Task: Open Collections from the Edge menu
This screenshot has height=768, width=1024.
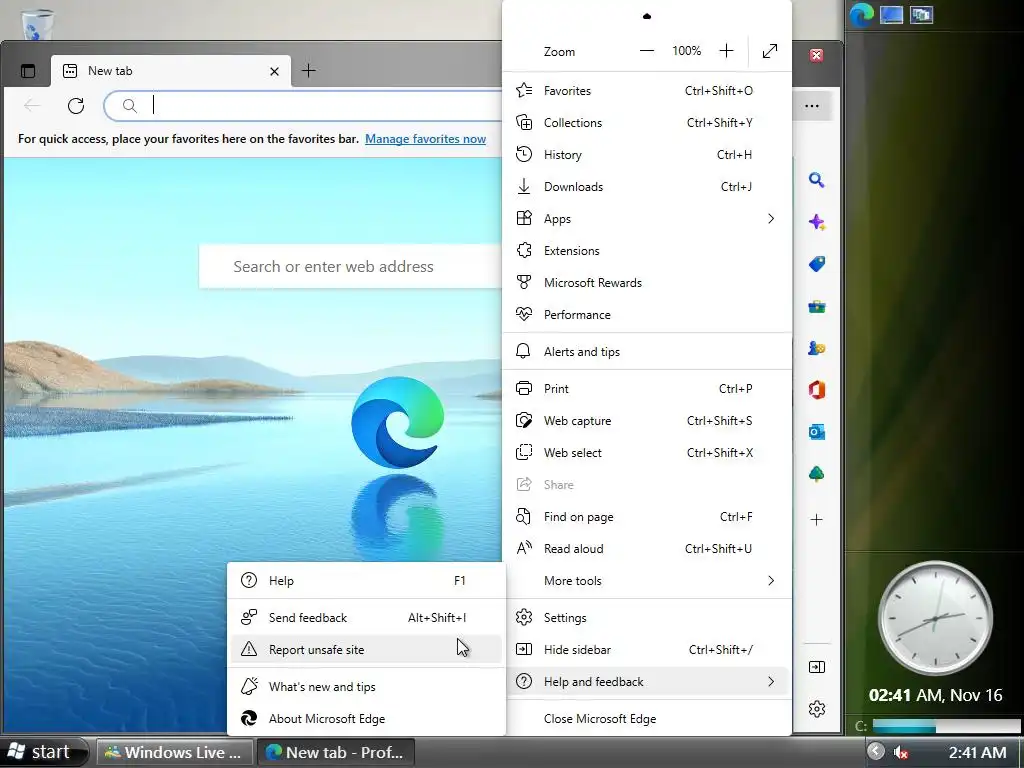Action: tap(647, 123)
